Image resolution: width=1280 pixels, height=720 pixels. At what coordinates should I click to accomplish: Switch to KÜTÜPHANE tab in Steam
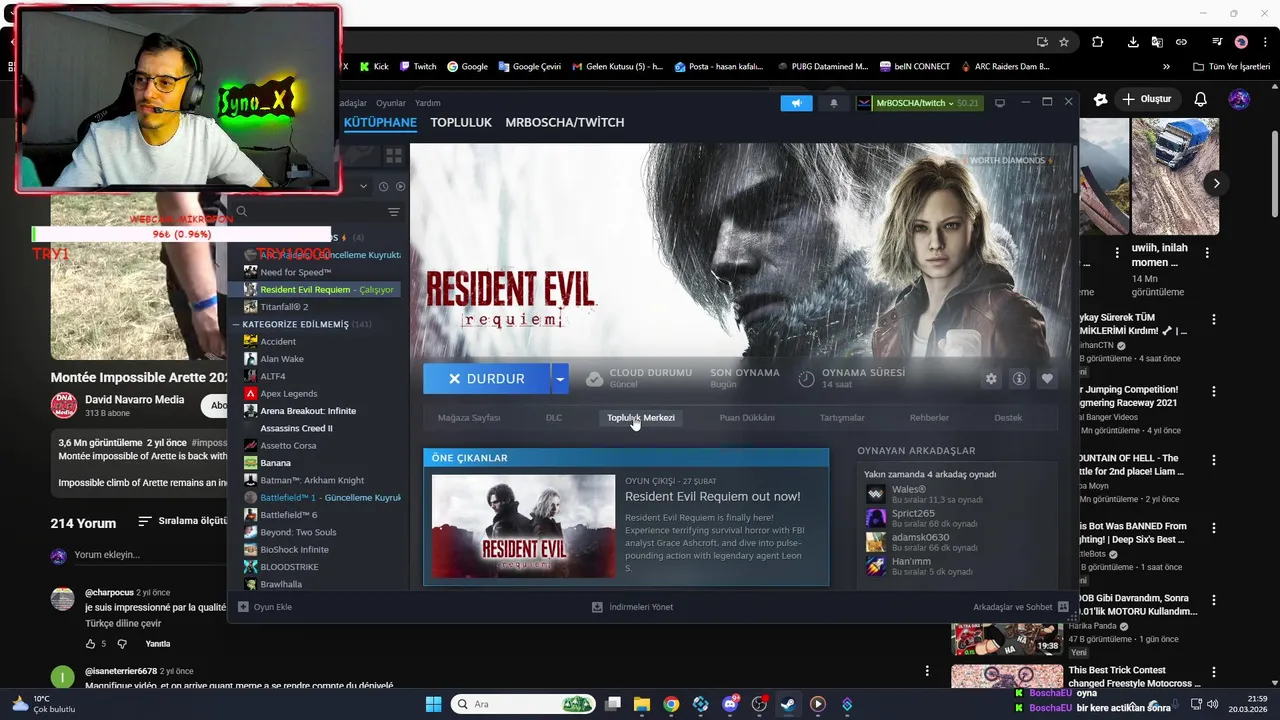coord(380,122)
